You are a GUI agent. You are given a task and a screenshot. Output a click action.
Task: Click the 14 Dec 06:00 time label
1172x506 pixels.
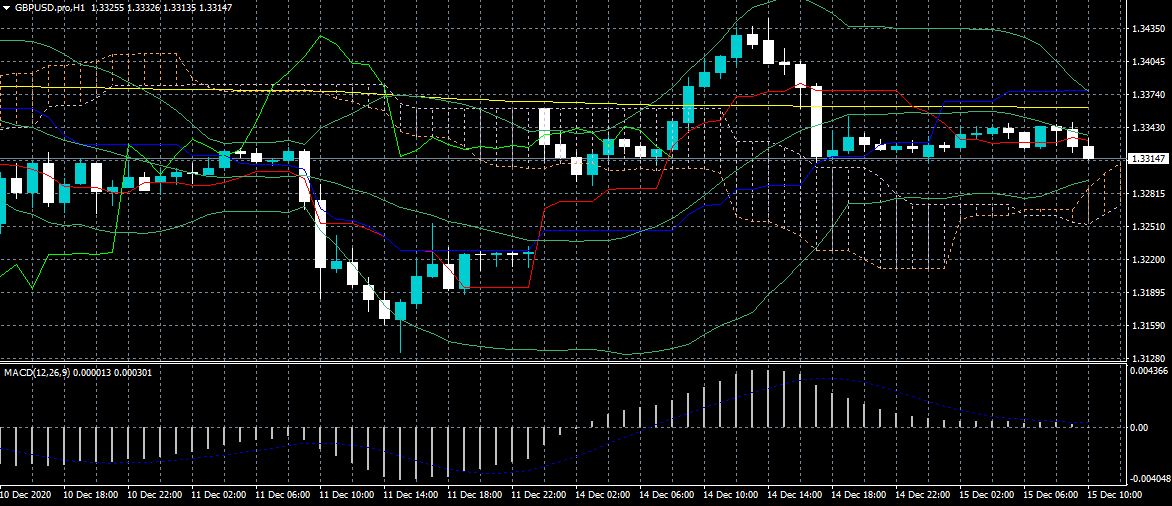(667, 495)
